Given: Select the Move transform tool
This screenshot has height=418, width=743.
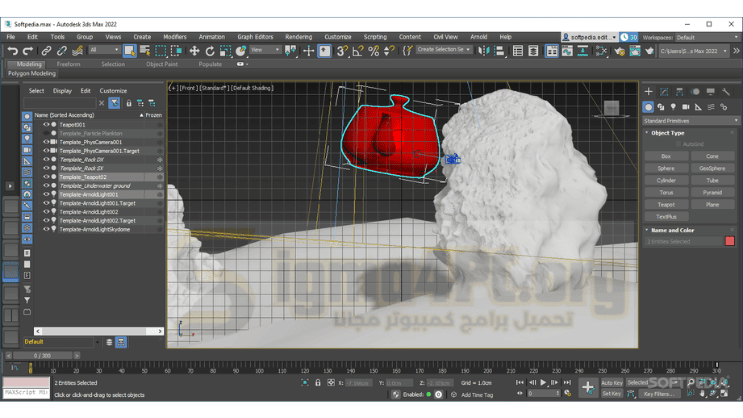Looking at the screenshot, I should 194,50.
